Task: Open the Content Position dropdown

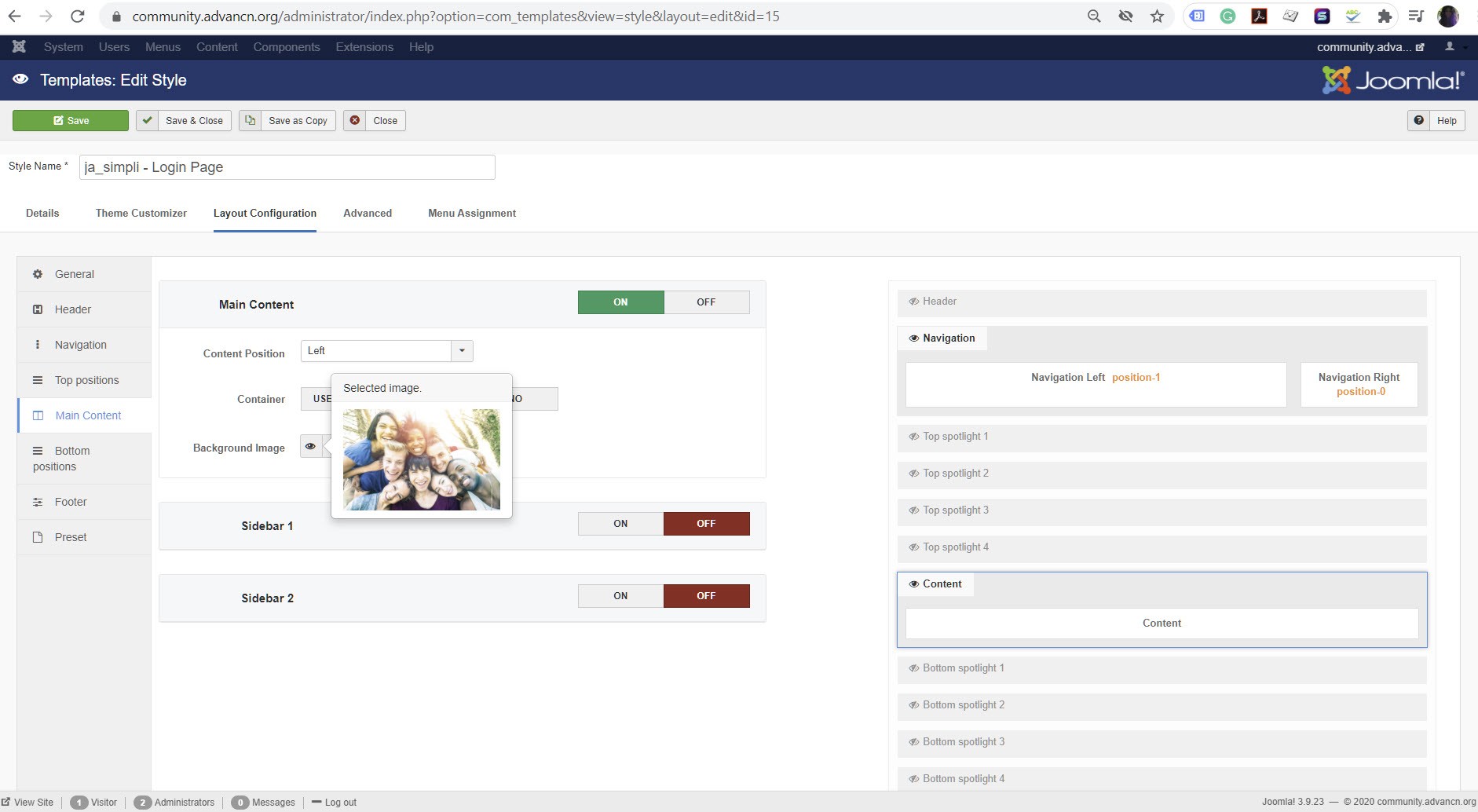Action: click(386, 351)
